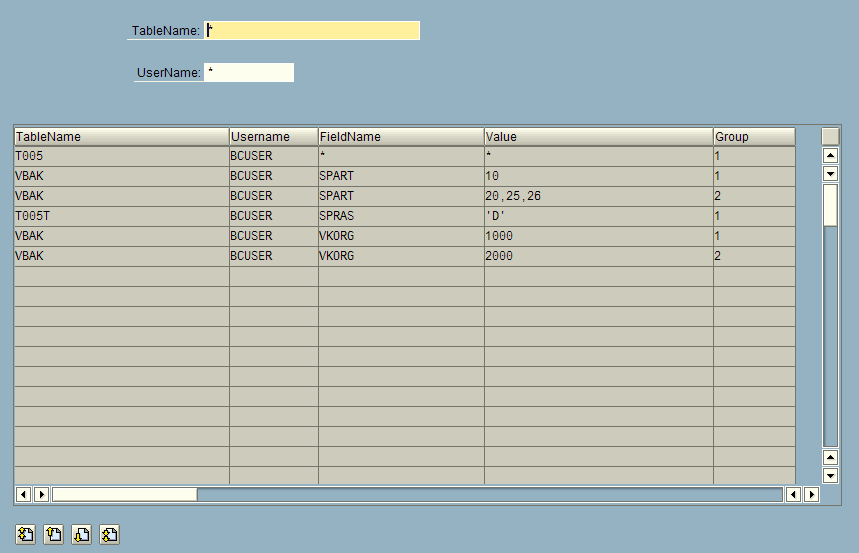The width and height of the screenshot is (859, 553).
Task: Click VBAK cell in the VKORG 2000 row
Action: (122, 256)
